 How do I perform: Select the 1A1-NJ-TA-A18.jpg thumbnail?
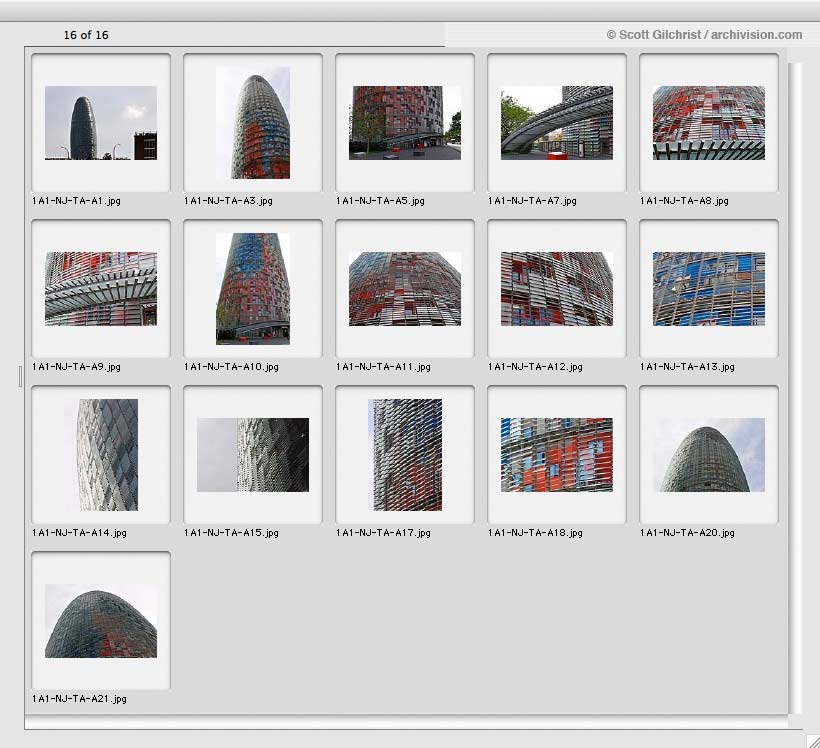[557, 455]
